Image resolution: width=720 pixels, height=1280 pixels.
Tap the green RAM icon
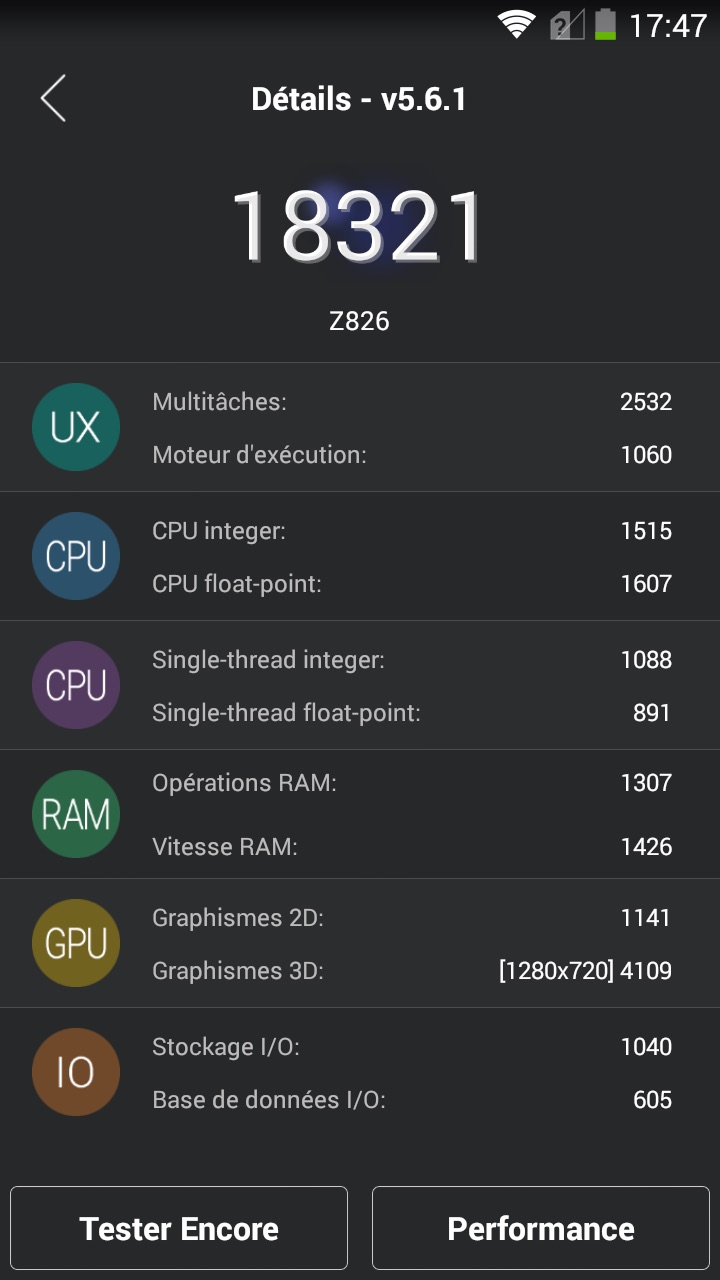click(76, 814)
